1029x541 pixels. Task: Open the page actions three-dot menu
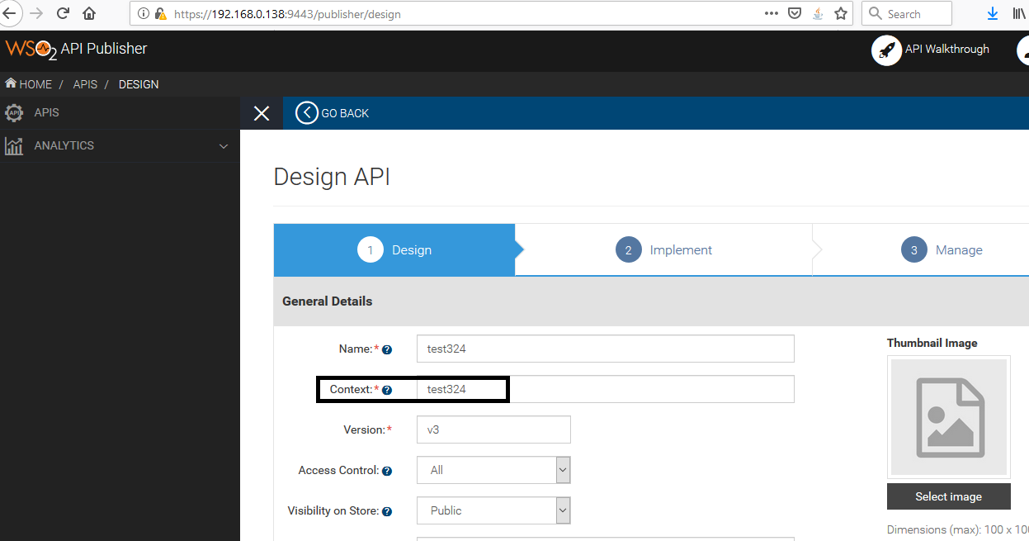click(771, 14)
